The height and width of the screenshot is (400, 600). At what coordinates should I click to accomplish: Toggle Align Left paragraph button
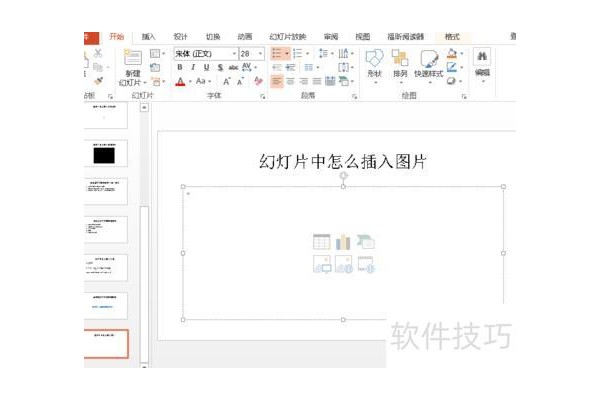click(x=277, y=81)
